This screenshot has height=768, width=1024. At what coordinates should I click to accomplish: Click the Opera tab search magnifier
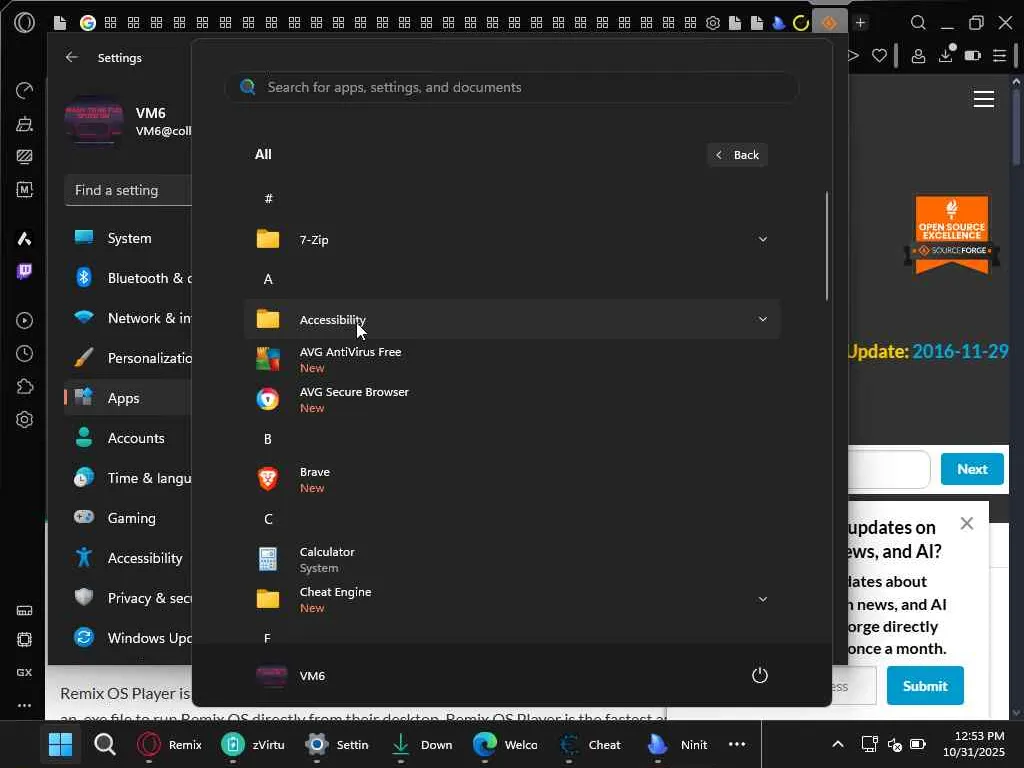(918, 23)
